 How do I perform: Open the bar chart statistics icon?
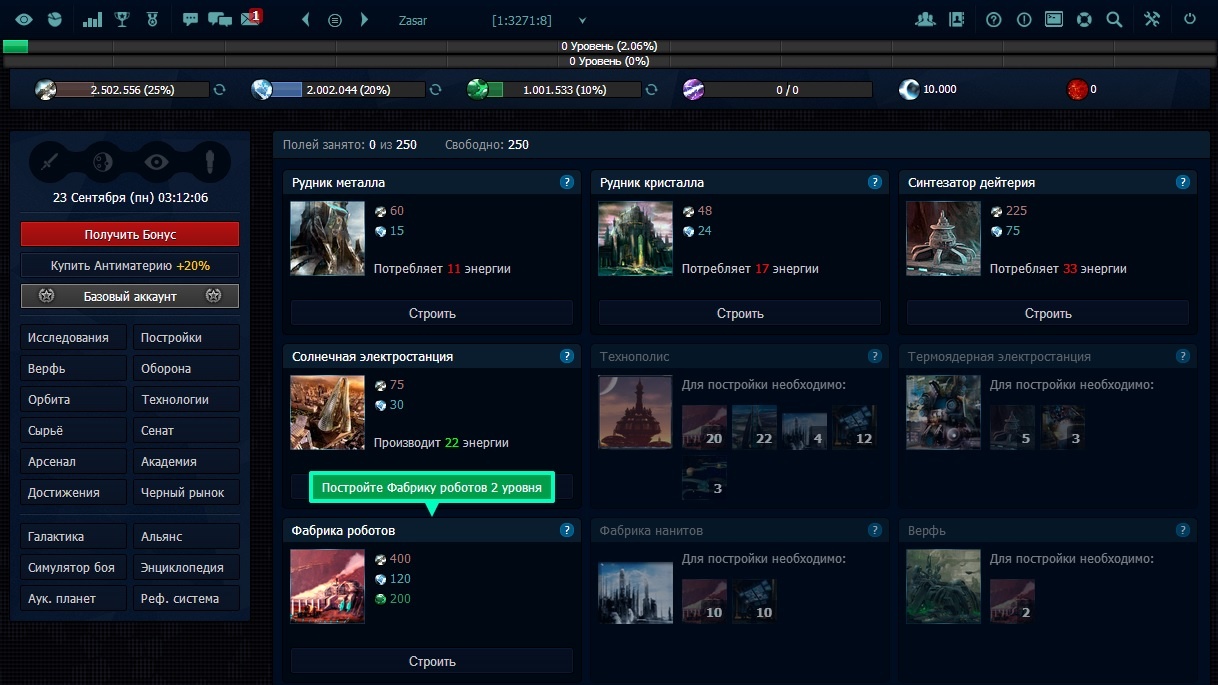click(92, 19)
